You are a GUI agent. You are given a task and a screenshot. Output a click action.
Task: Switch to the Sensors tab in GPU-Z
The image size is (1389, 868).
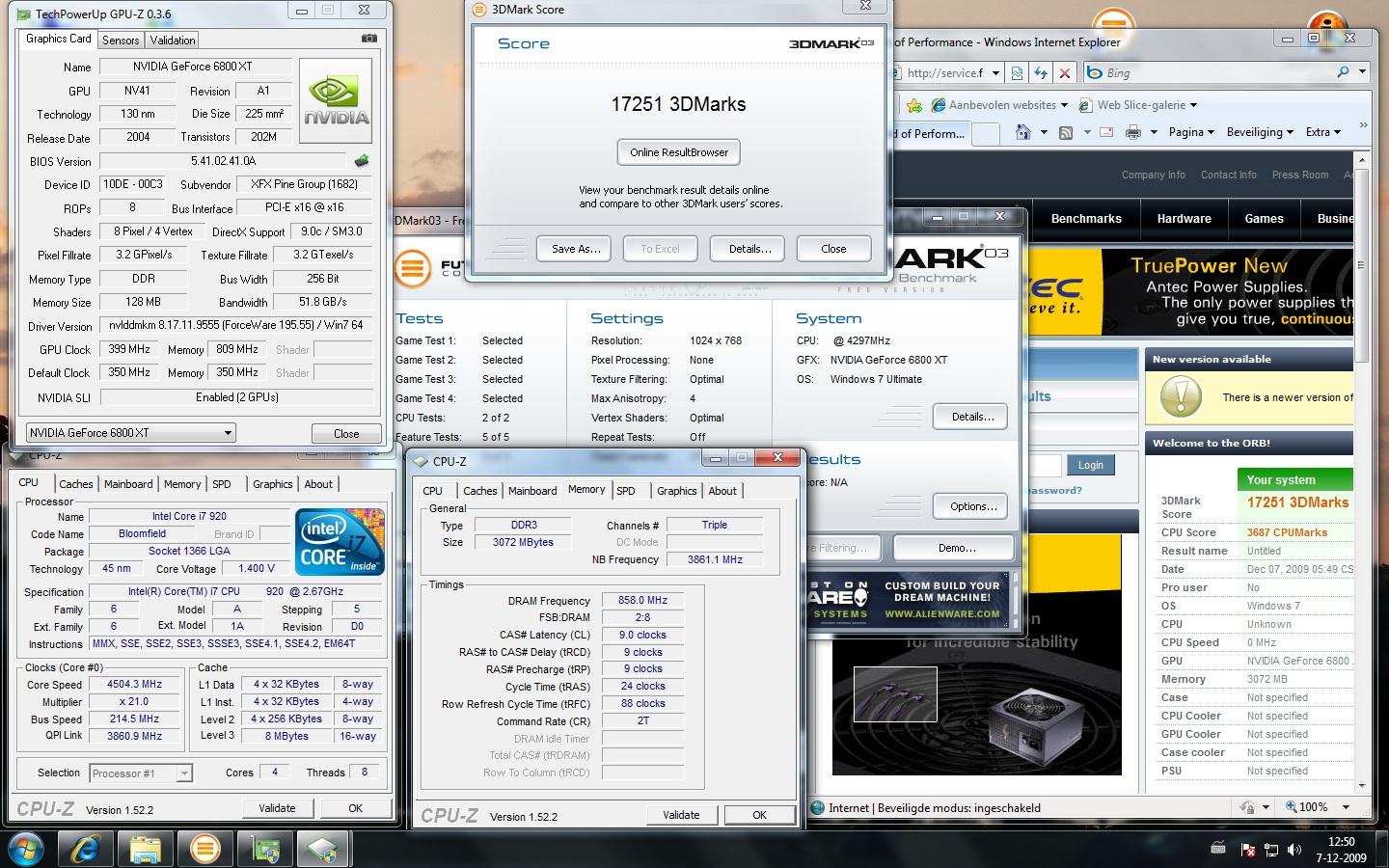[x=121, y=40]
